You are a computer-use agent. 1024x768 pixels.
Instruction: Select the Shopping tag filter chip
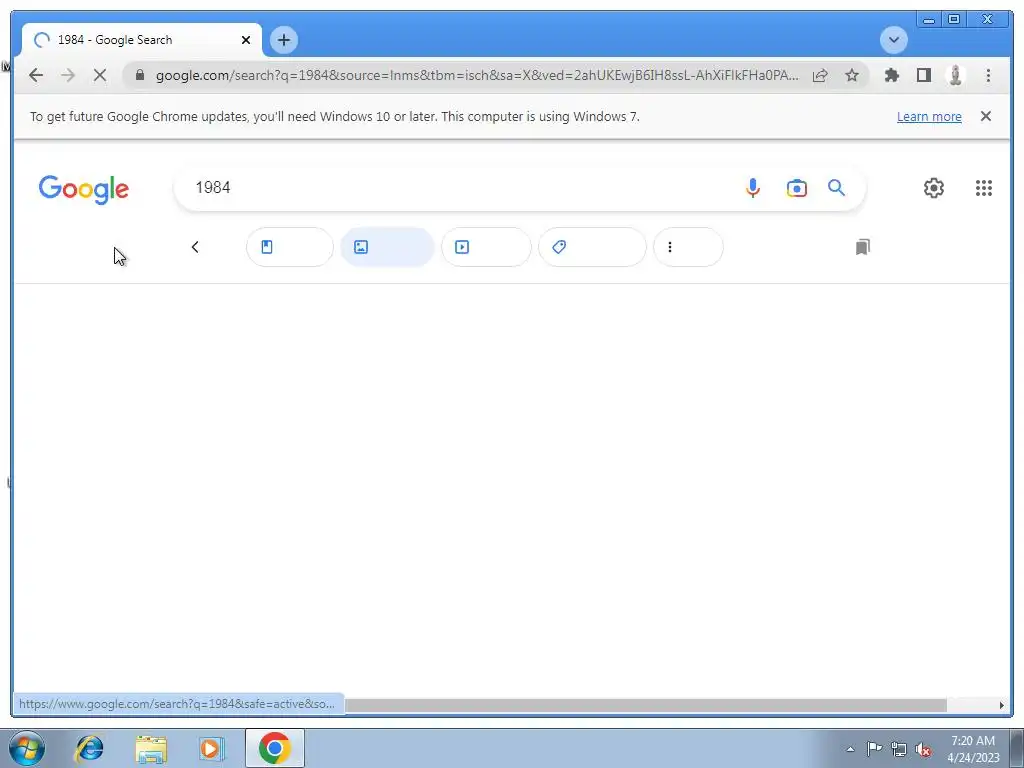click(x=592, y=247)
